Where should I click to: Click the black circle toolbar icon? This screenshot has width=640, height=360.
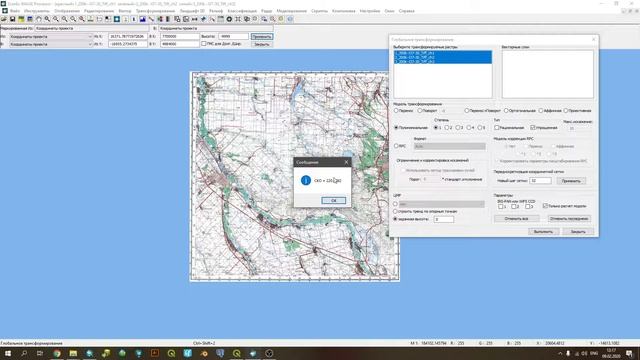coord(229,19)
